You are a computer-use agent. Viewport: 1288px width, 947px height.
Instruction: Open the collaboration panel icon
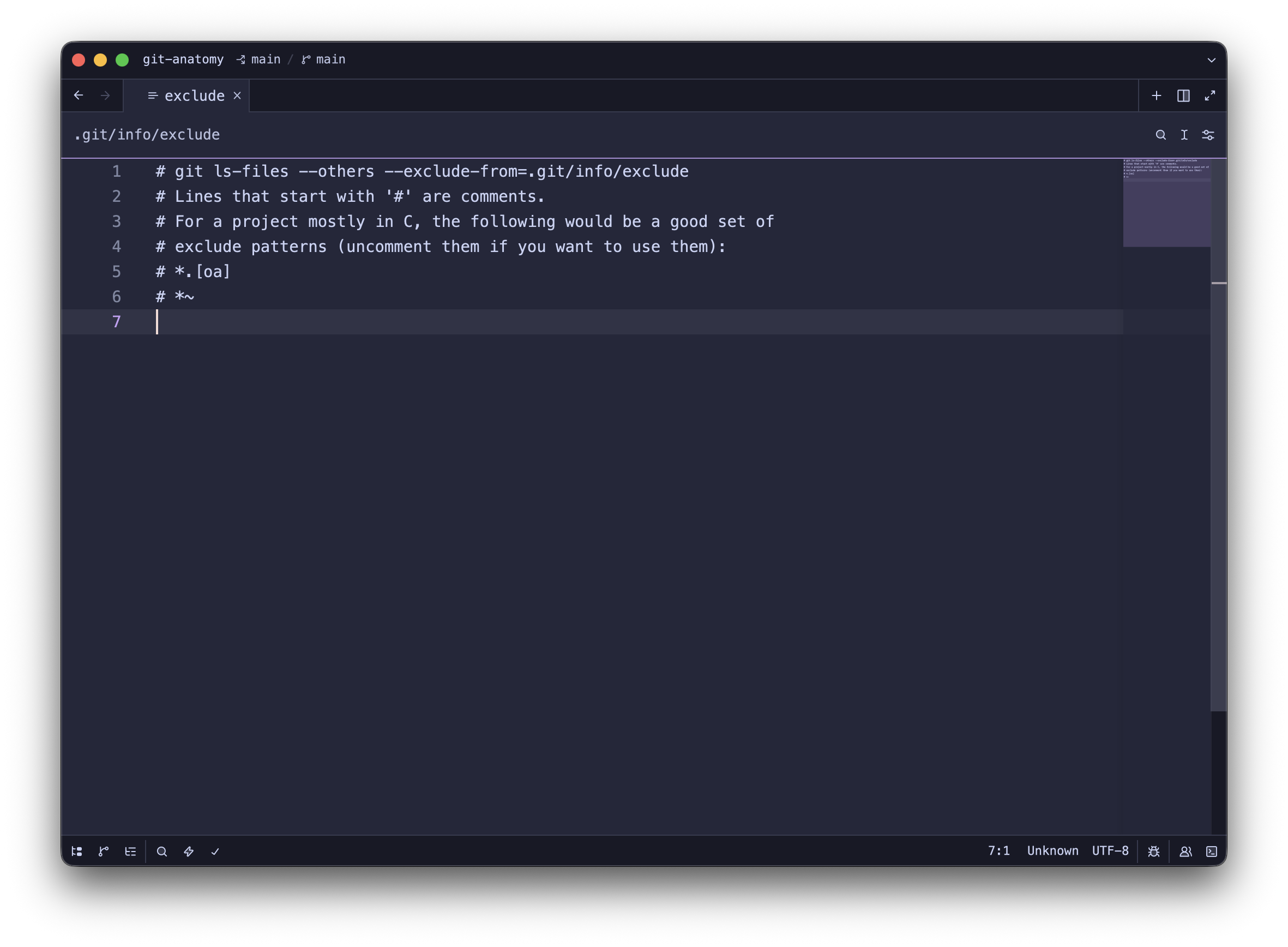tap(1185, 852)
